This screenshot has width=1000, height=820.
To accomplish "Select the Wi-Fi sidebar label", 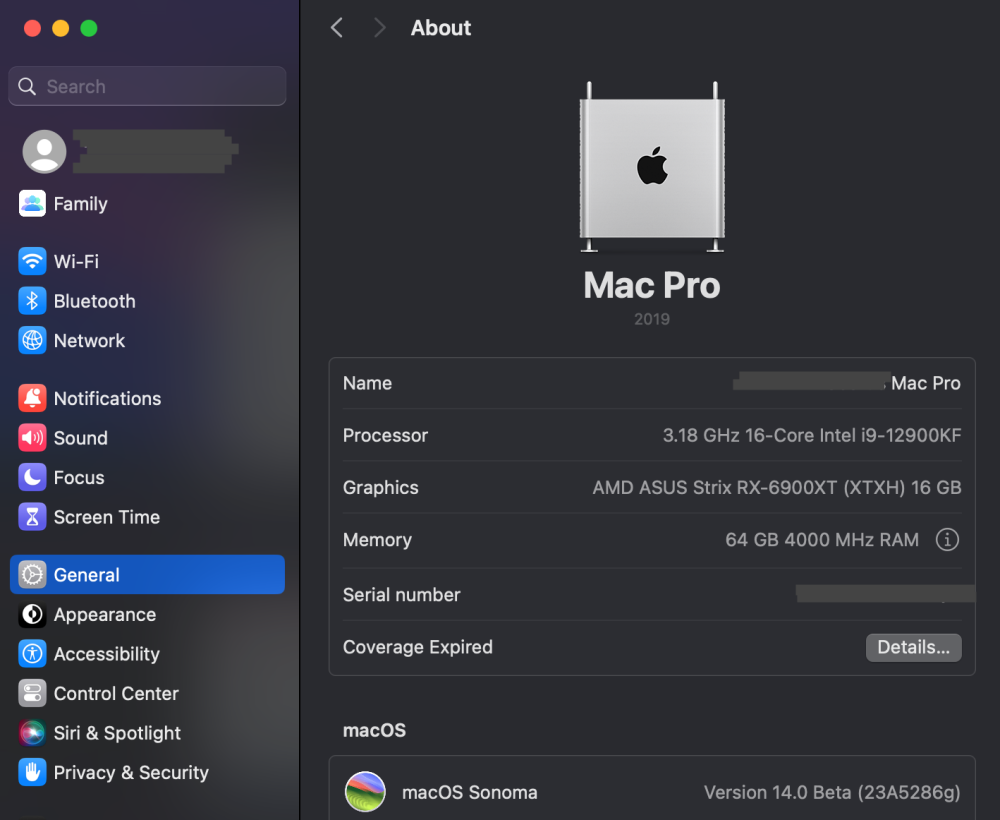I will click(x=76, y=261).
